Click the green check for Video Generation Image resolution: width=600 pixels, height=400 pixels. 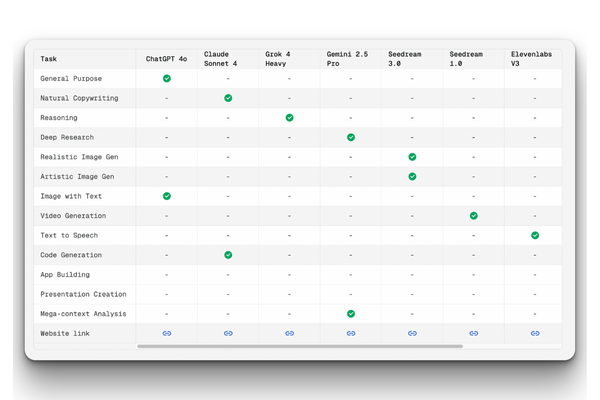click(x=474, y=216)
